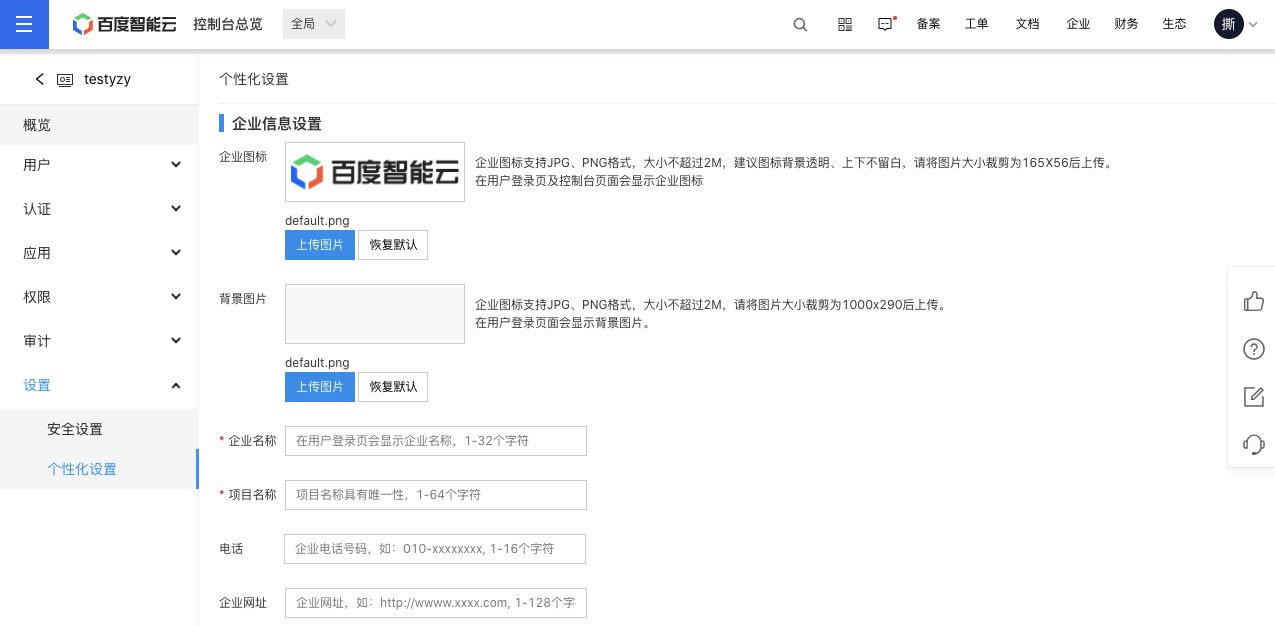This screenshot has width=1275, height=626.
Task: Open the QR code icon
Action: coord(845,24)
